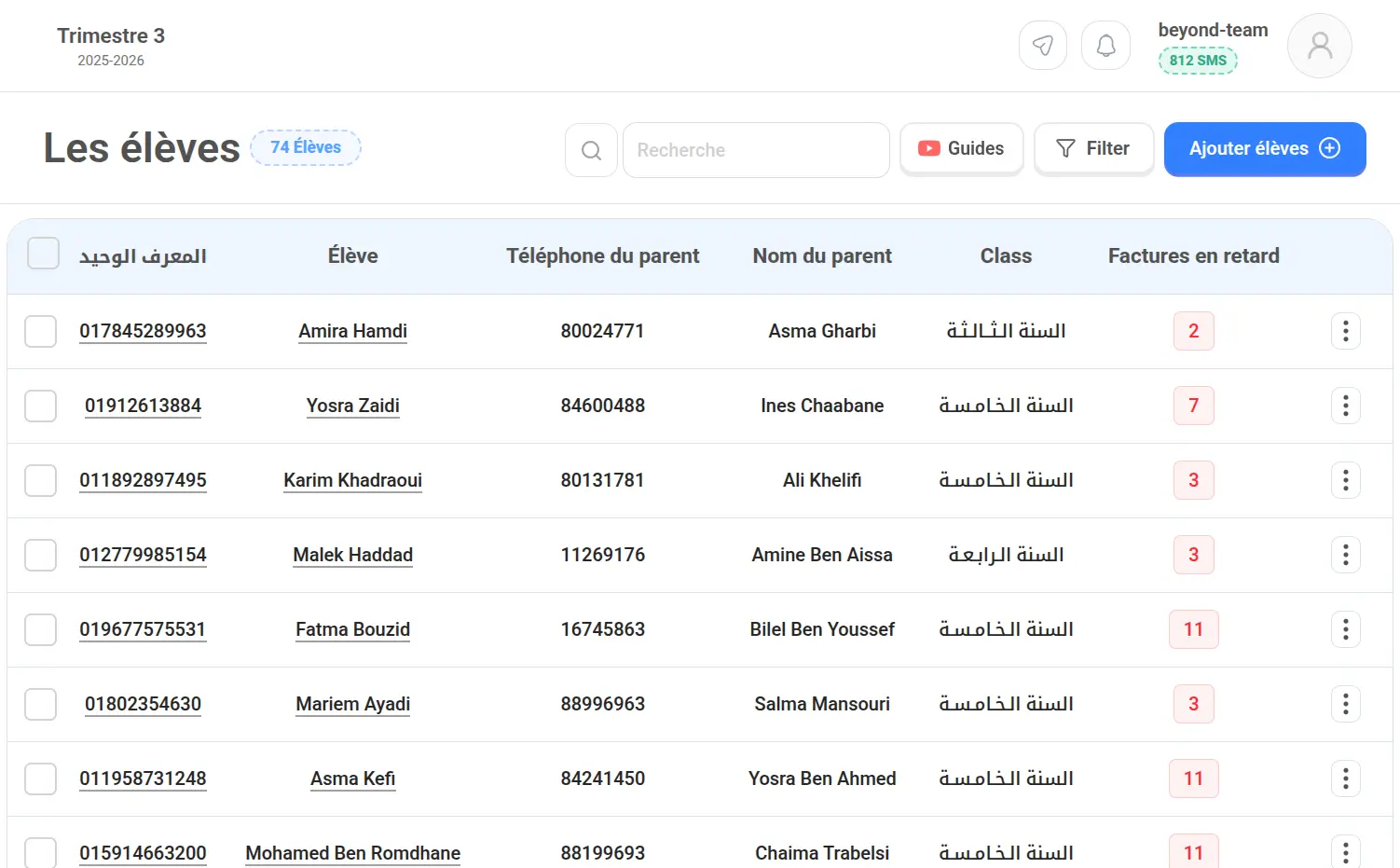Open student ID 015914663200
Viewport: 1400px width, 868px height.
143,853
